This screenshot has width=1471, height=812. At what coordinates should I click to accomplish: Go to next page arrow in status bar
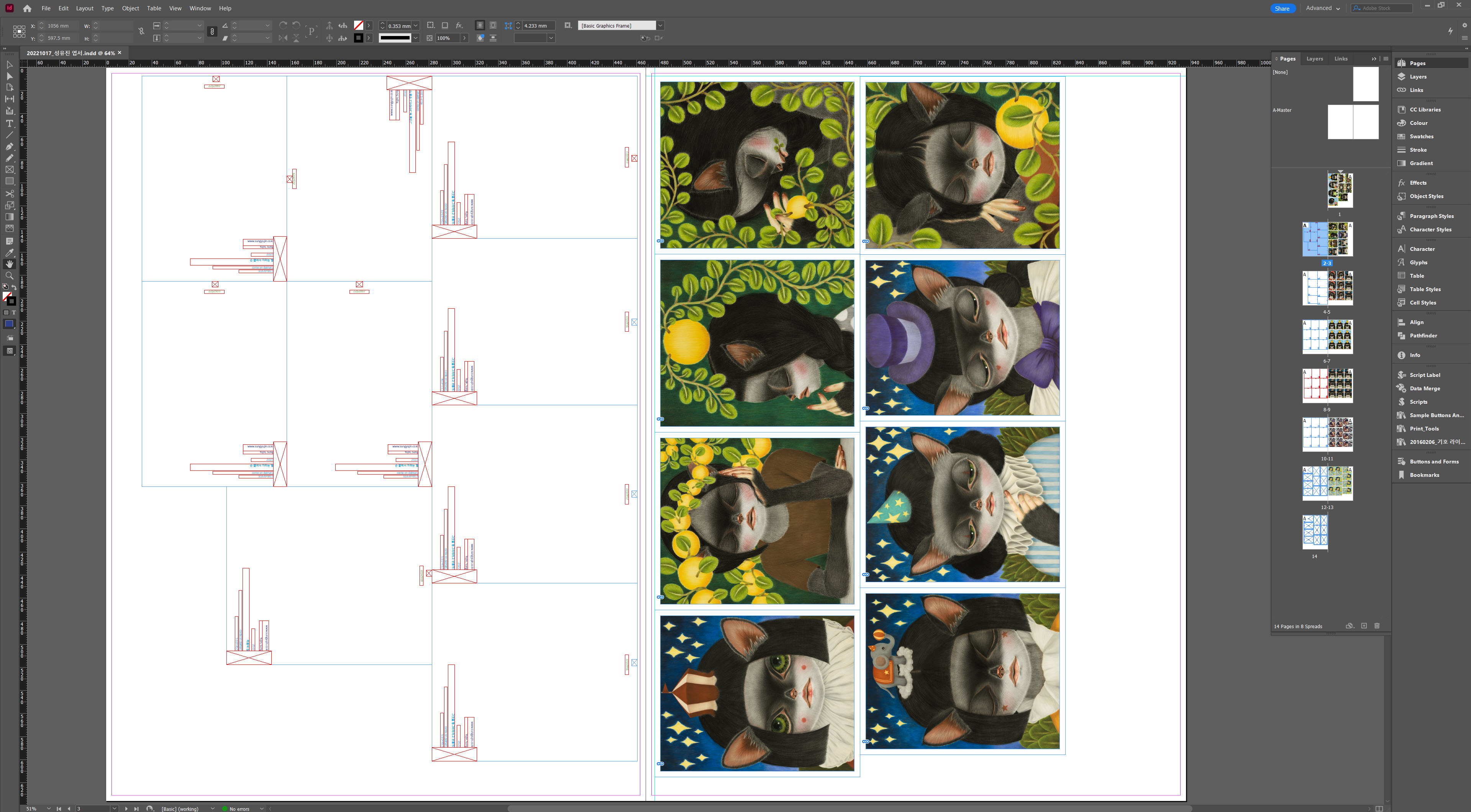[126, 808]
